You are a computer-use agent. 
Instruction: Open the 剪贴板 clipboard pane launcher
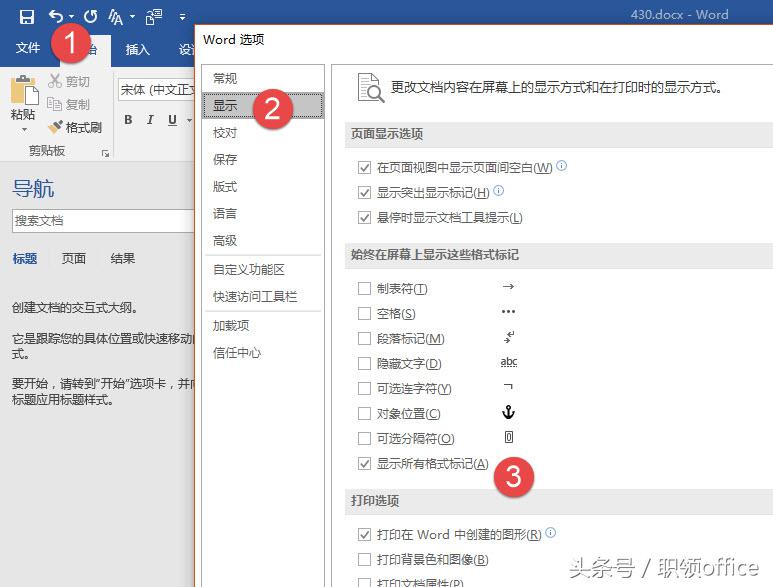pyautogui.click(x=105, y=153)
